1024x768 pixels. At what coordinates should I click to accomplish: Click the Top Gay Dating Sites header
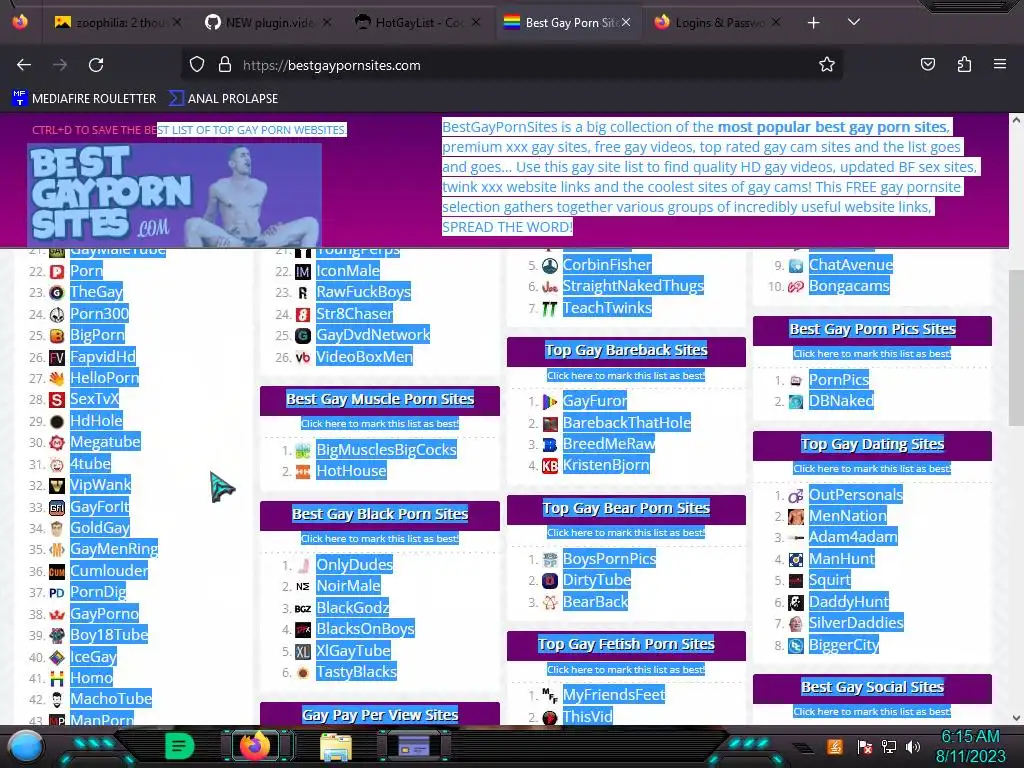click(872, 445)
